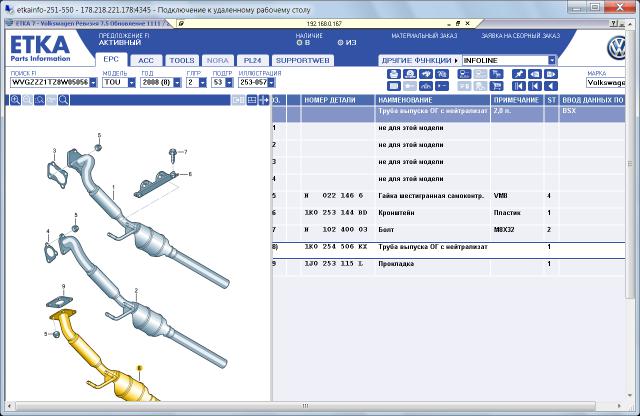This screenshot has height=416, width=640.
Task: Select the Гайка row N 022 146 6
Action: coord(449,196)
